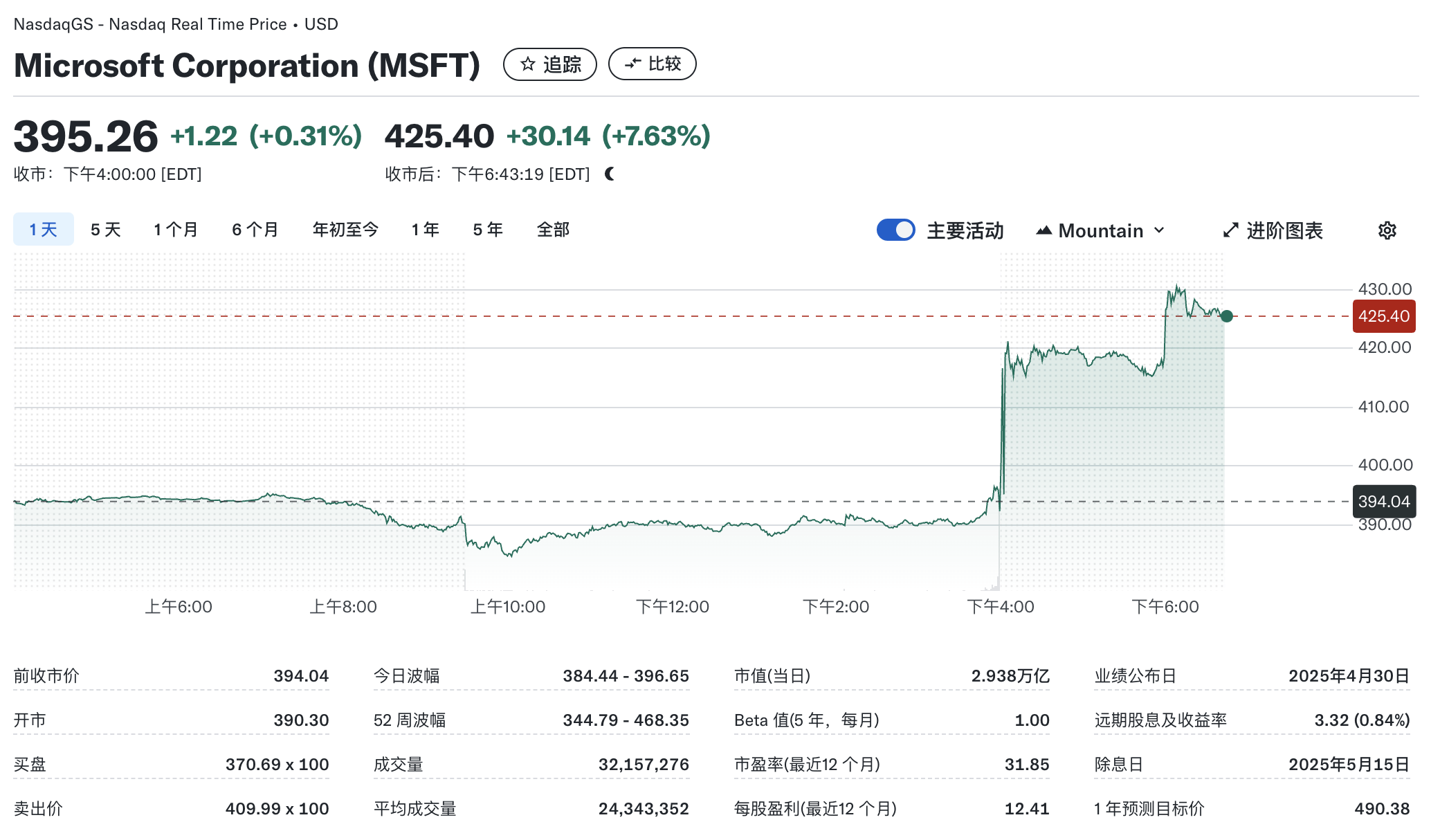Click the 成交量 value 32,157,276
Viewport: 1431px width, 840px height.
pyautogui.click(x=644, y=765)
